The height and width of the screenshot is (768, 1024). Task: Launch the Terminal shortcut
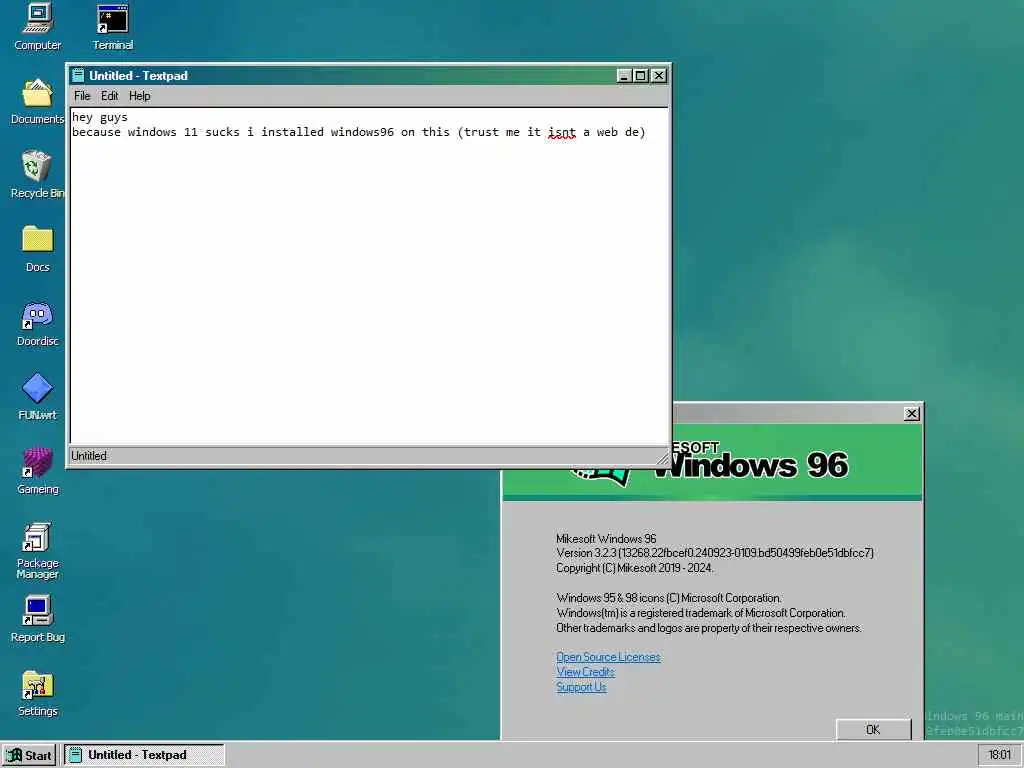click(x=112, y=26)
